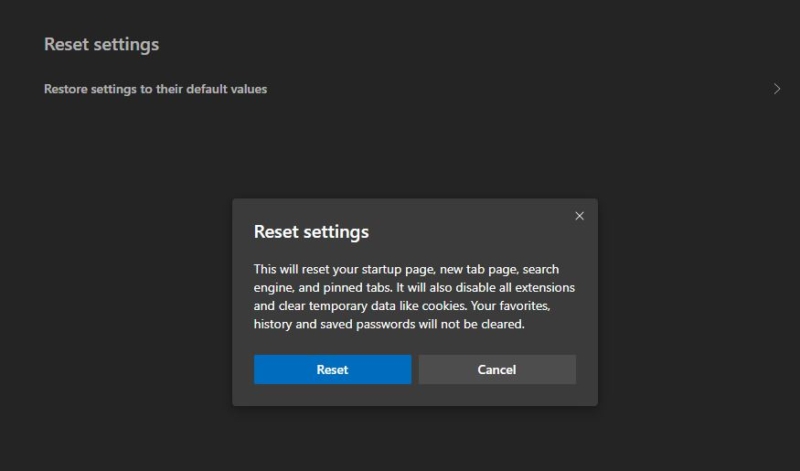
Task: Click Cancel in the Reset settings dialog
Action: pos(497,369)
